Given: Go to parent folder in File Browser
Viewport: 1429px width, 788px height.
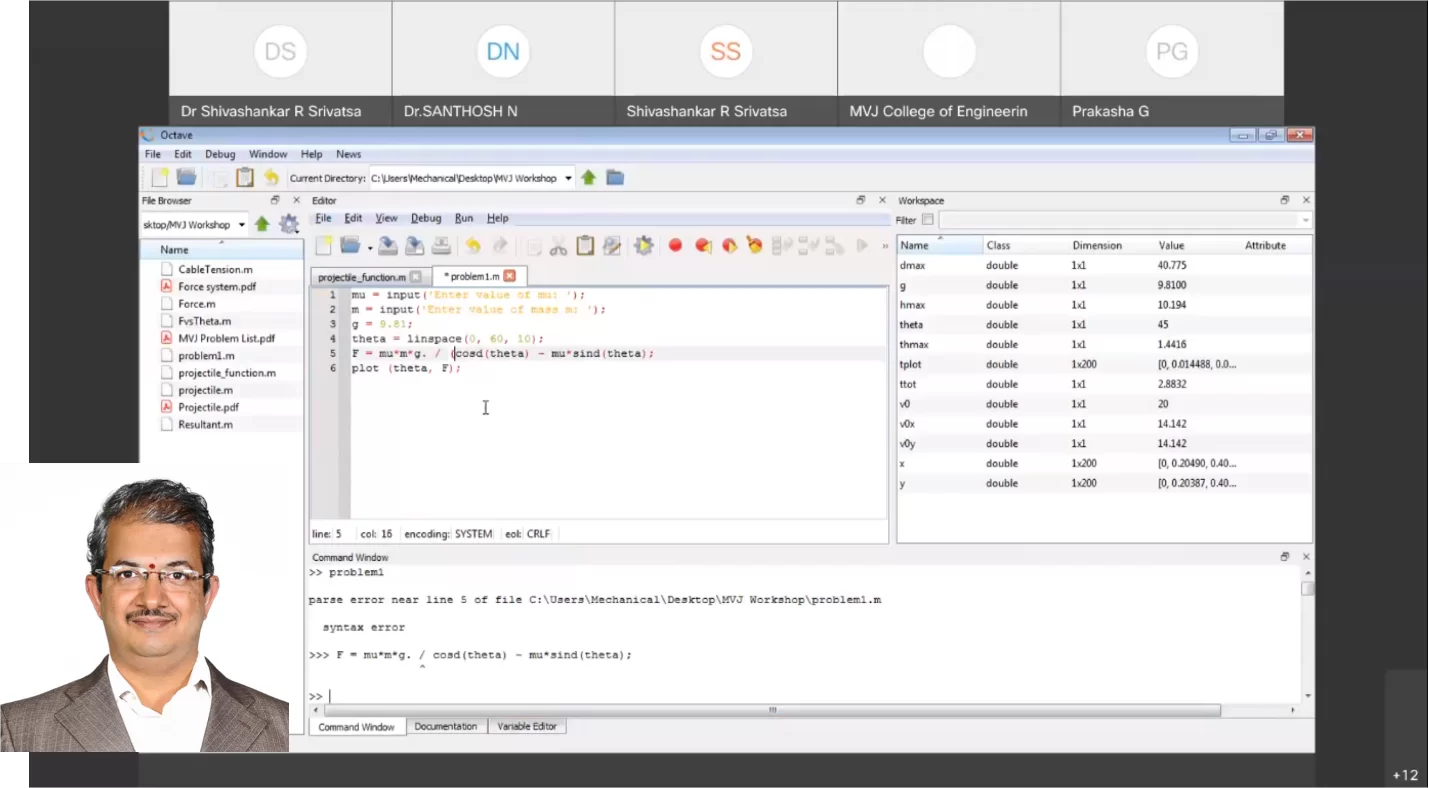Looking at the screenshot, I should (x=262, y=224).
